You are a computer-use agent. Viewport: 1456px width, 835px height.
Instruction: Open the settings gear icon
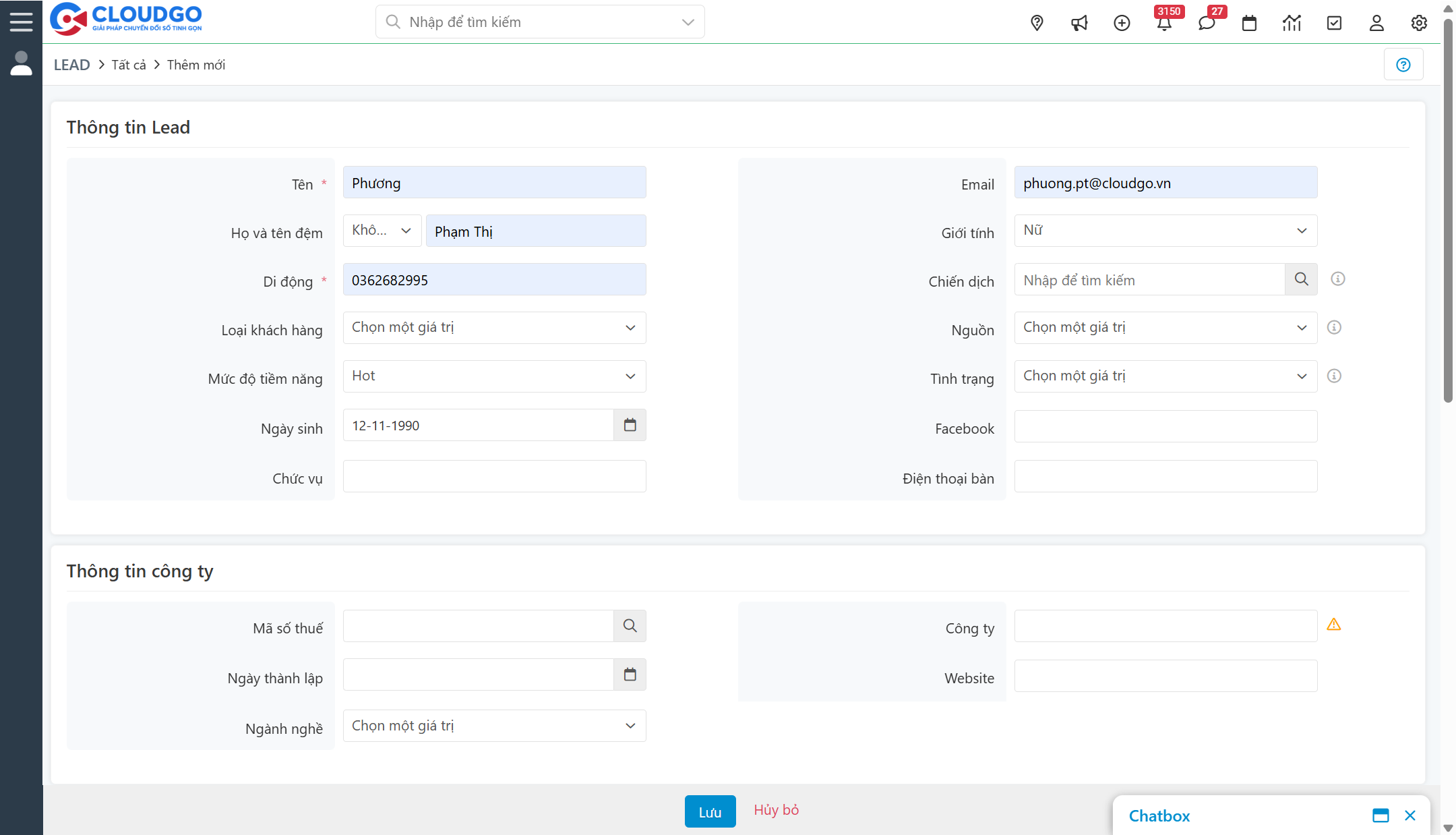coord(1419,23)
